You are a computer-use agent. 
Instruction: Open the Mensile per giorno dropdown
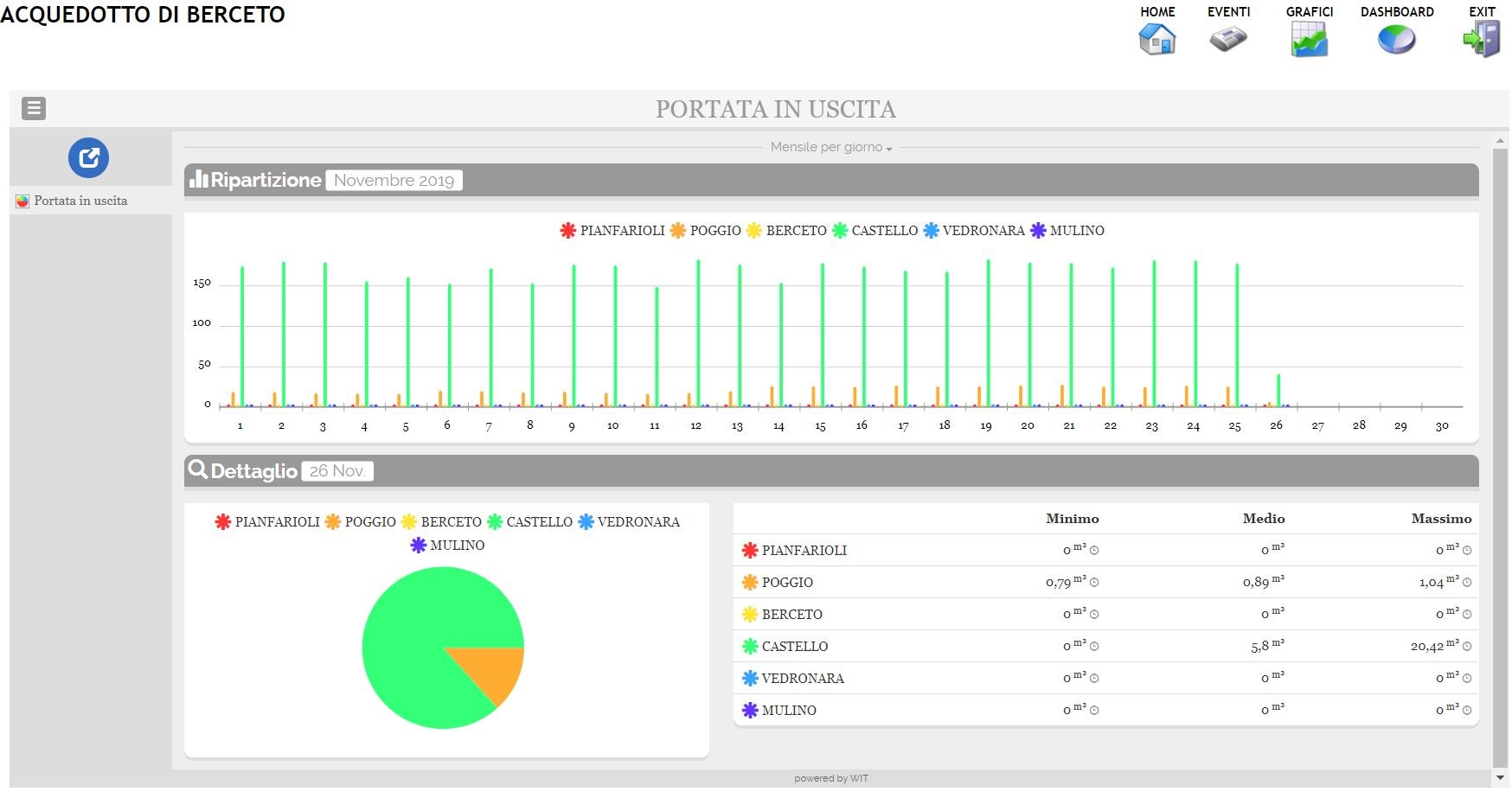tap(831, 147)
